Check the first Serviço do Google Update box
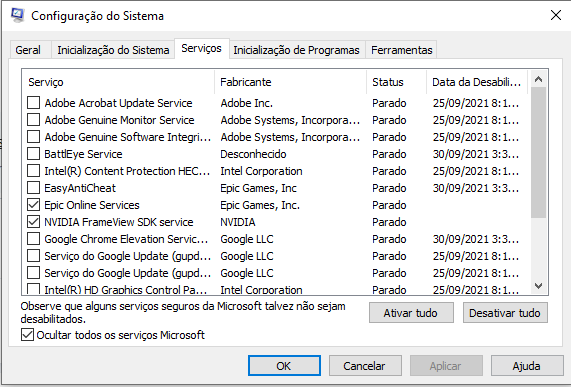Screen dimensions: 571x387 point(34,256)
